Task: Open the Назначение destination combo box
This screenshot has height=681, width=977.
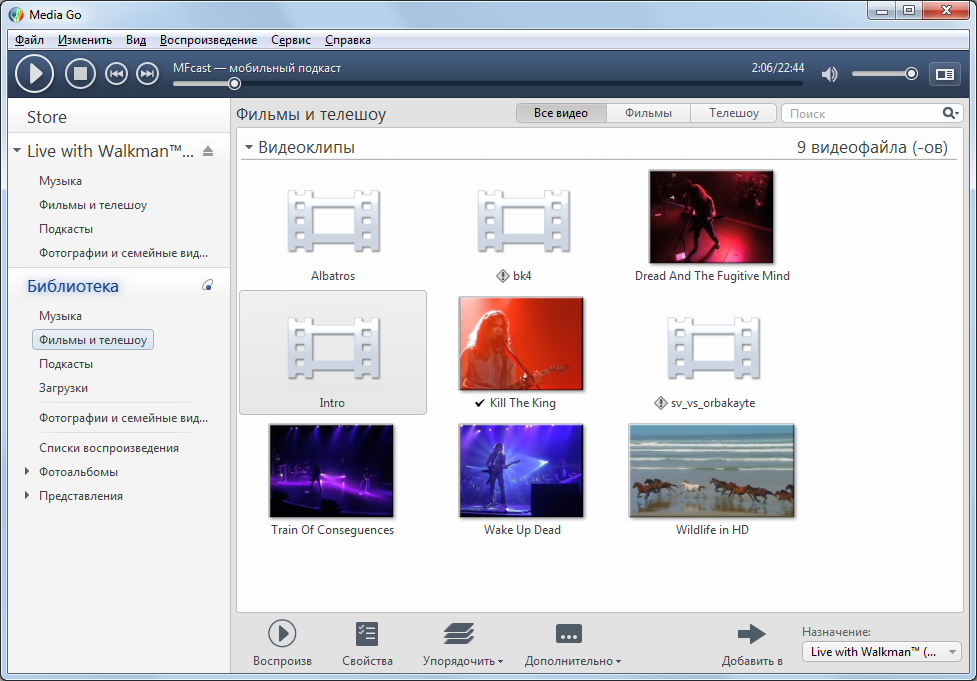Action: click(881, 652)
